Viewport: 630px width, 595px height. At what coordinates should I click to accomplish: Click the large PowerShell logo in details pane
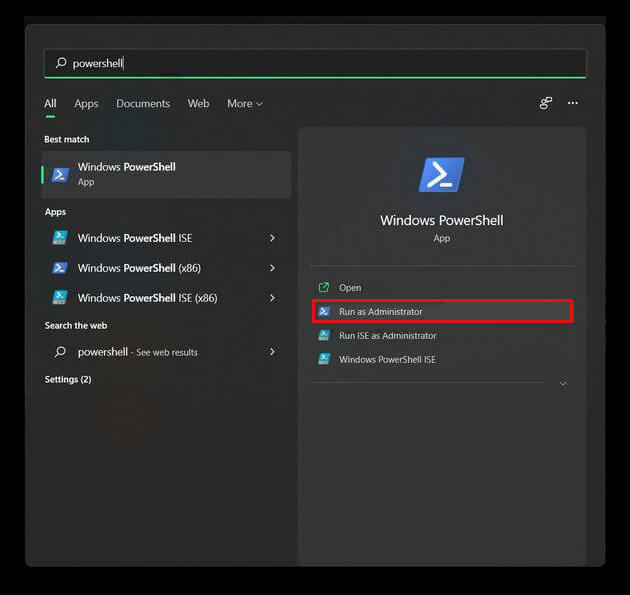[442, 175]
